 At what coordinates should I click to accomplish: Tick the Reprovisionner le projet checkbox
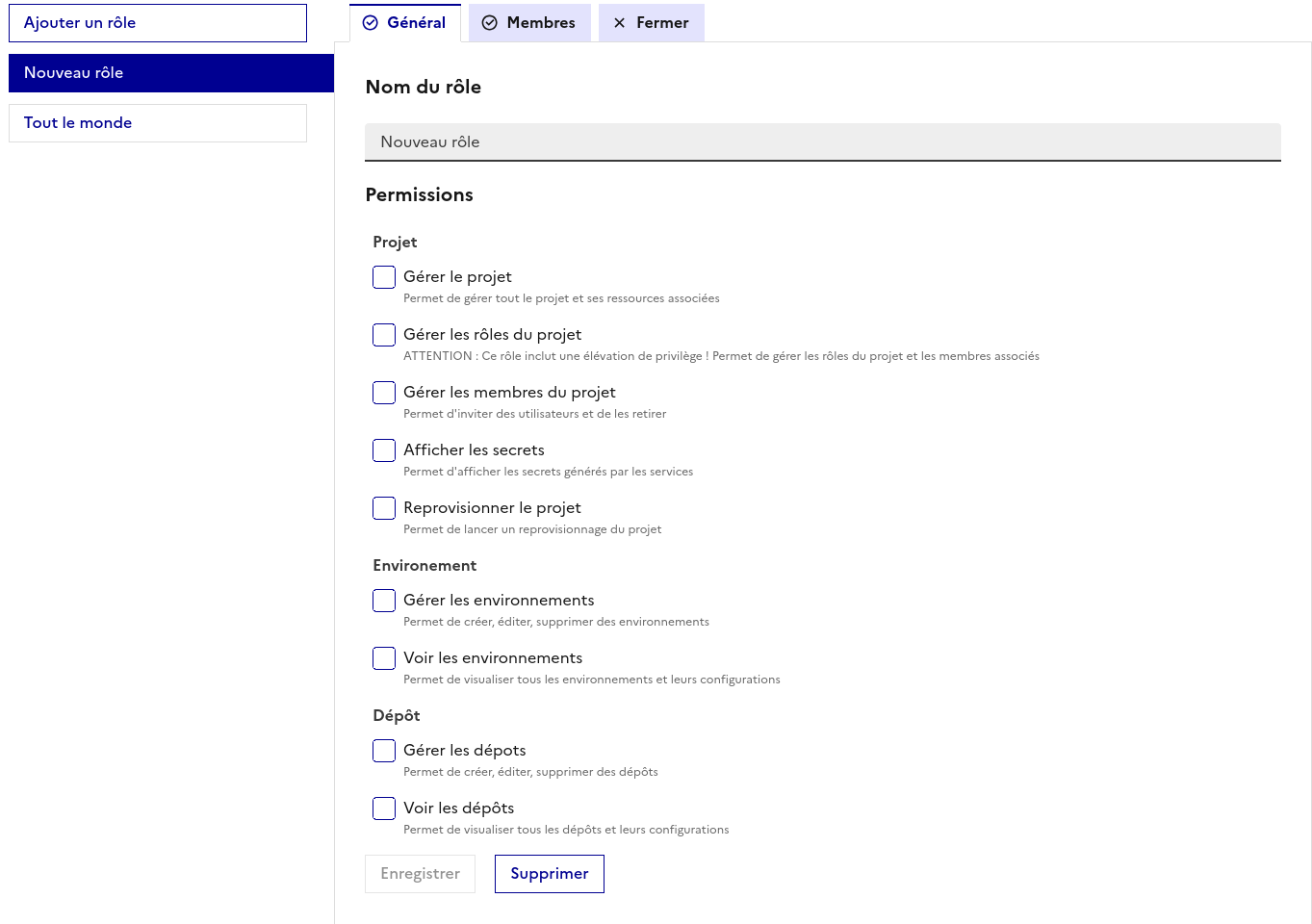[384, 508]
